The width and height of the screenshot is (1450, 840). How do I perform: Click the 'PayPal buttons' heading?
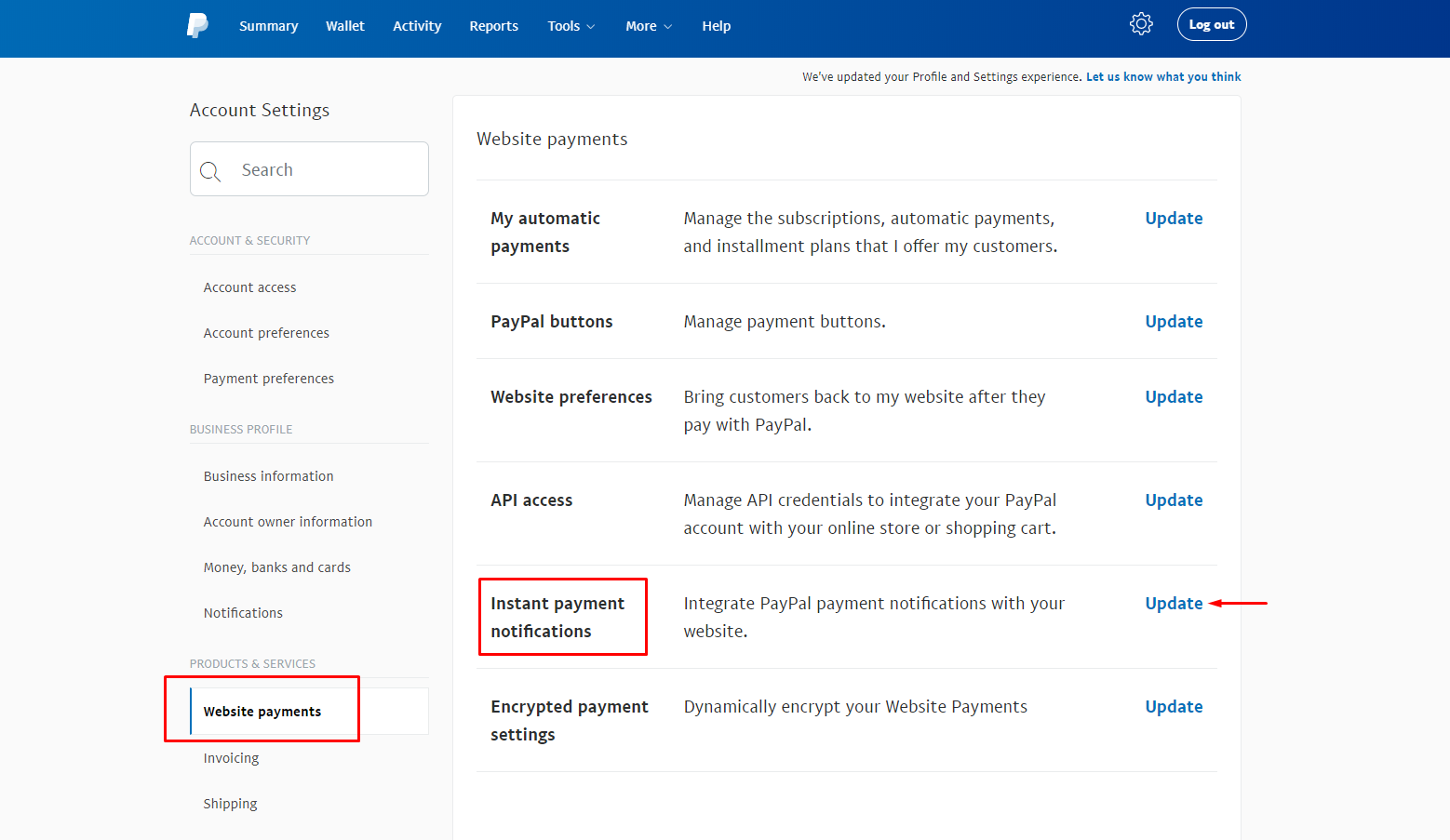[x=552, y=322]
